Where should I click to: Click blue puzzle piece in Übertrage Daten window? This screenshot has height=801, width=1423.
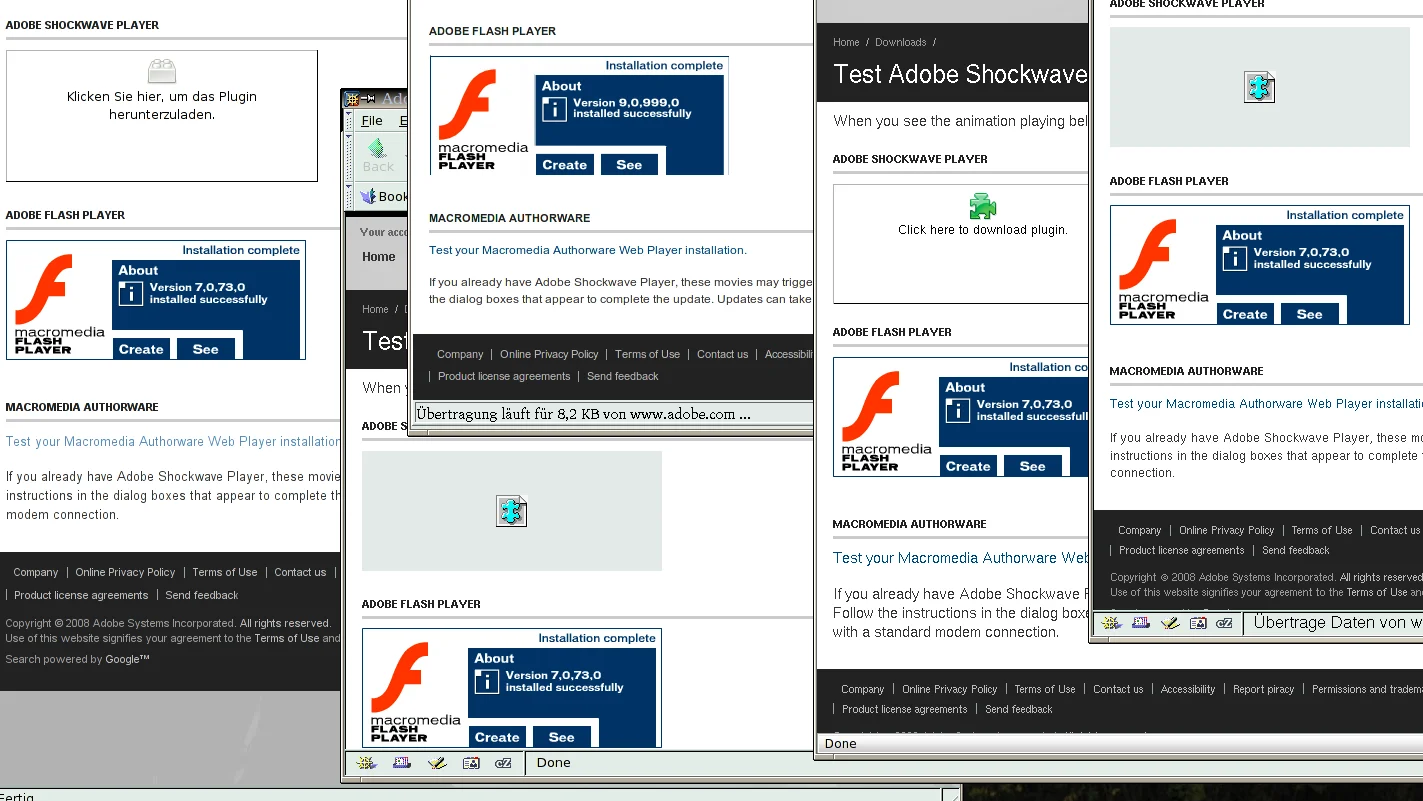(x=1259, y=87)
